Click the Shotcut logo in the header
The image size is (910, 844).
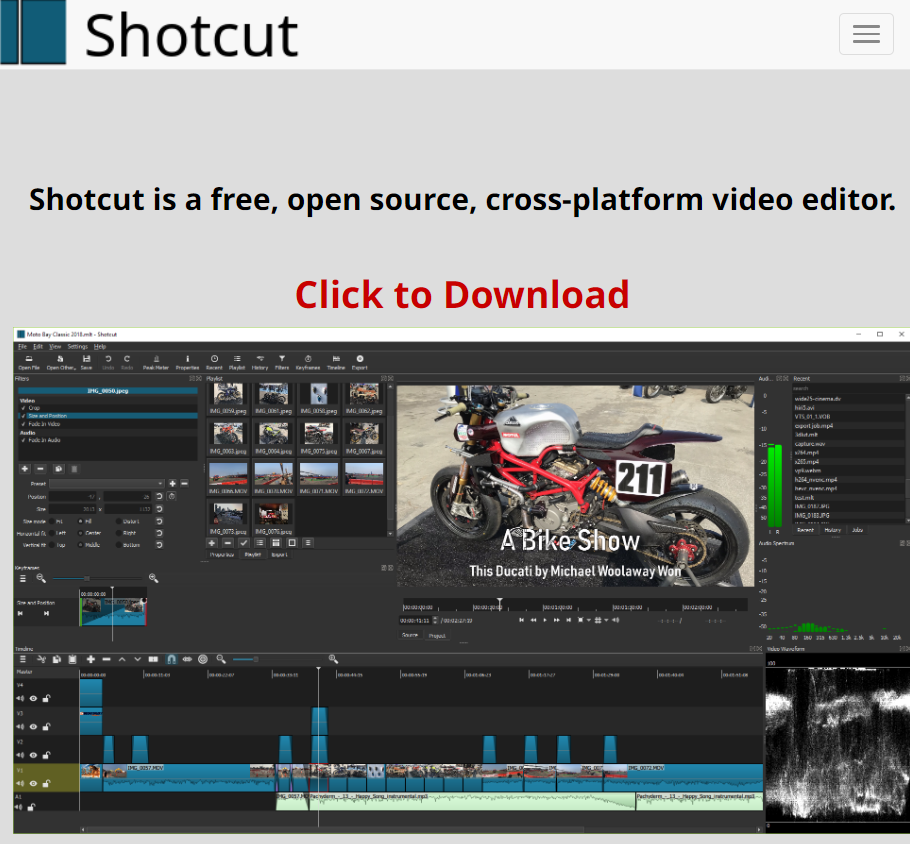pyautogui.click(x=33, y=32)
